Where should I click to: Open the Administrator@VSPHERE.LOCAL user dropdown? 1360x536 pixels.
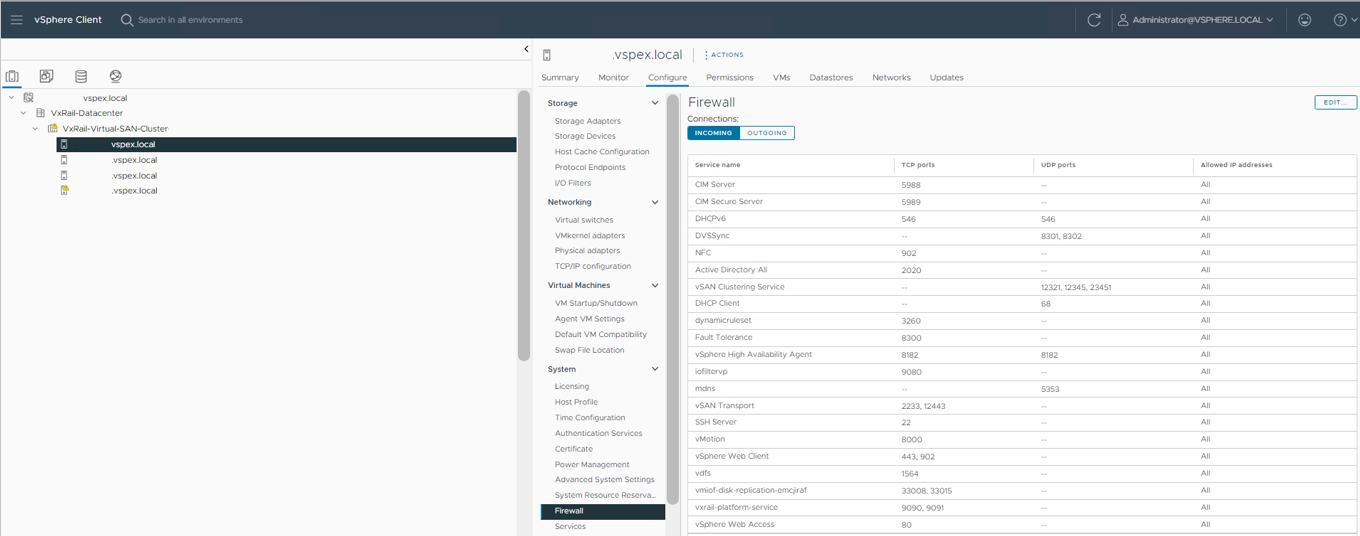(1196, 19)
